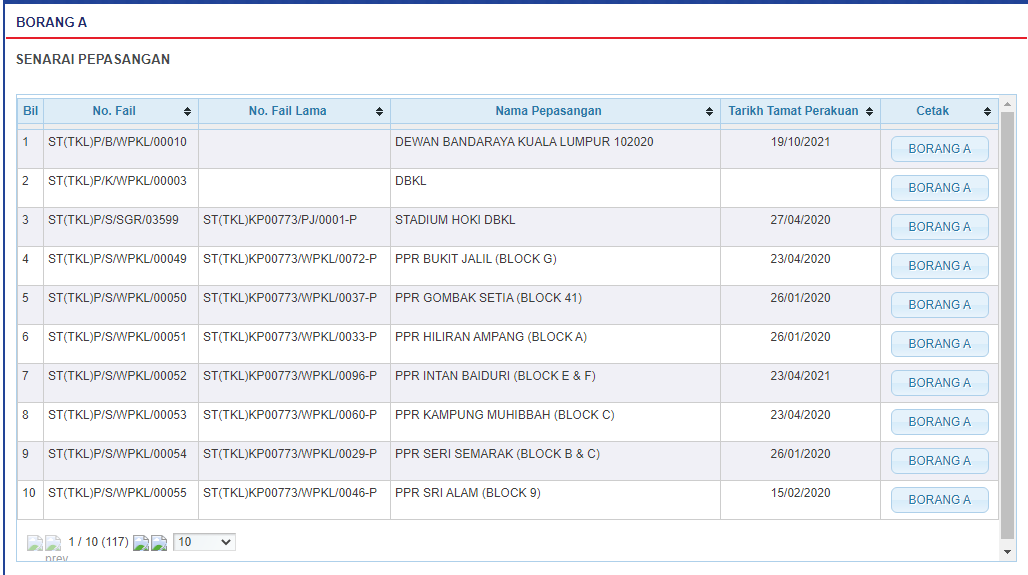Image resolution: width=1028 pixels, height=575 pixels.
Task: Print BORANG A for PPR SRI ALAM
Action: (939, 500)
